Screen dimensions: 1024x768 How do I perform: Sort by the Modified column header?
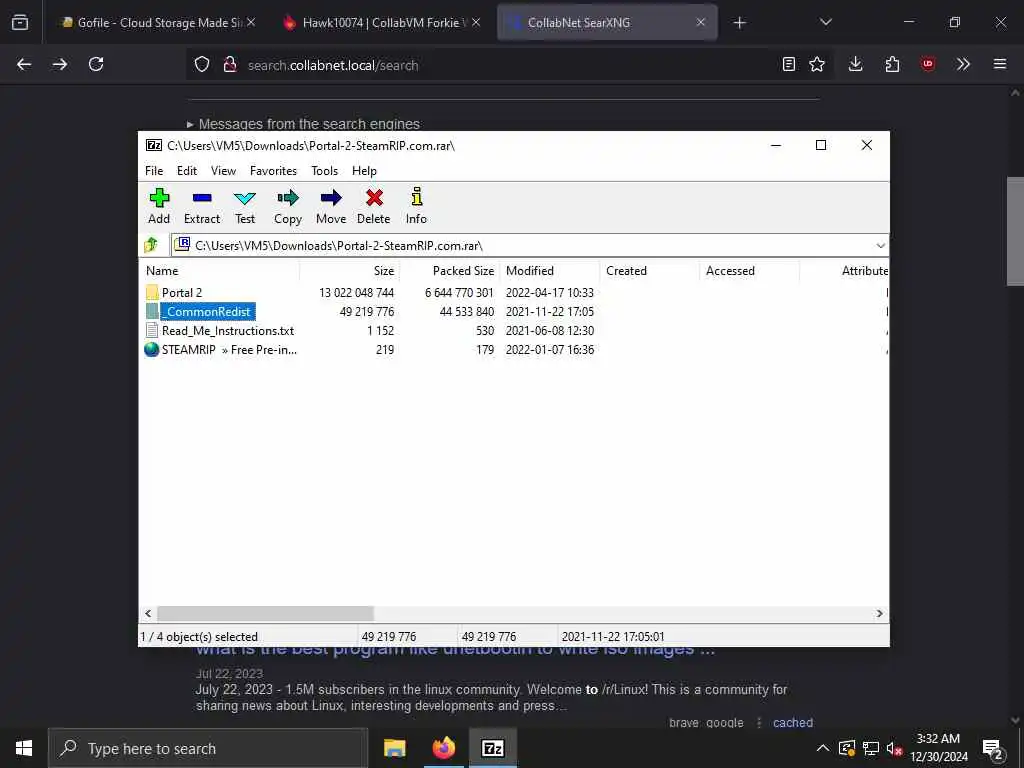point(550,270)
